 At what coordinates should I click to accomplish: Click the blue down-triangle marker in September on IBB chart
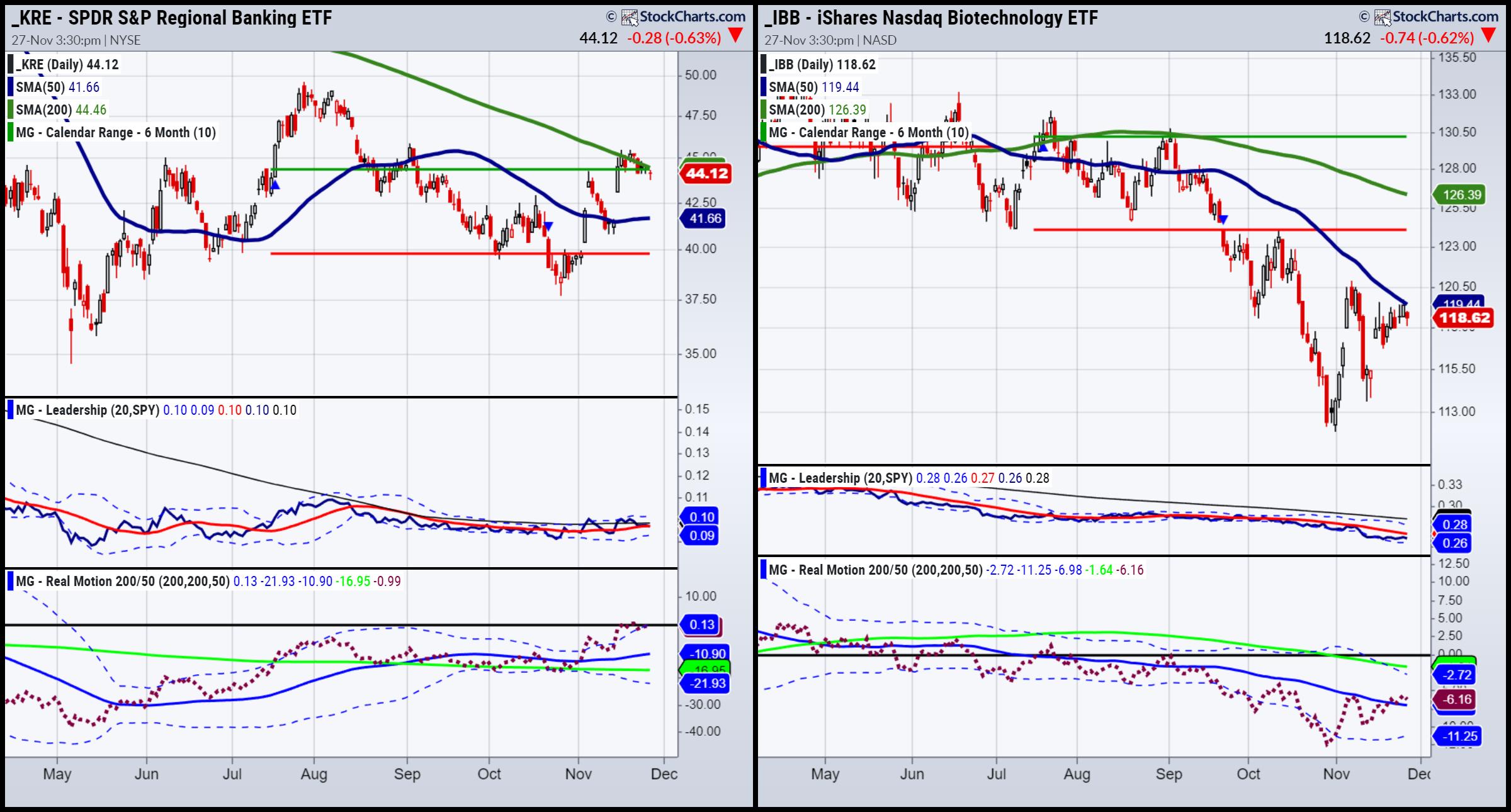[1223, 220]
